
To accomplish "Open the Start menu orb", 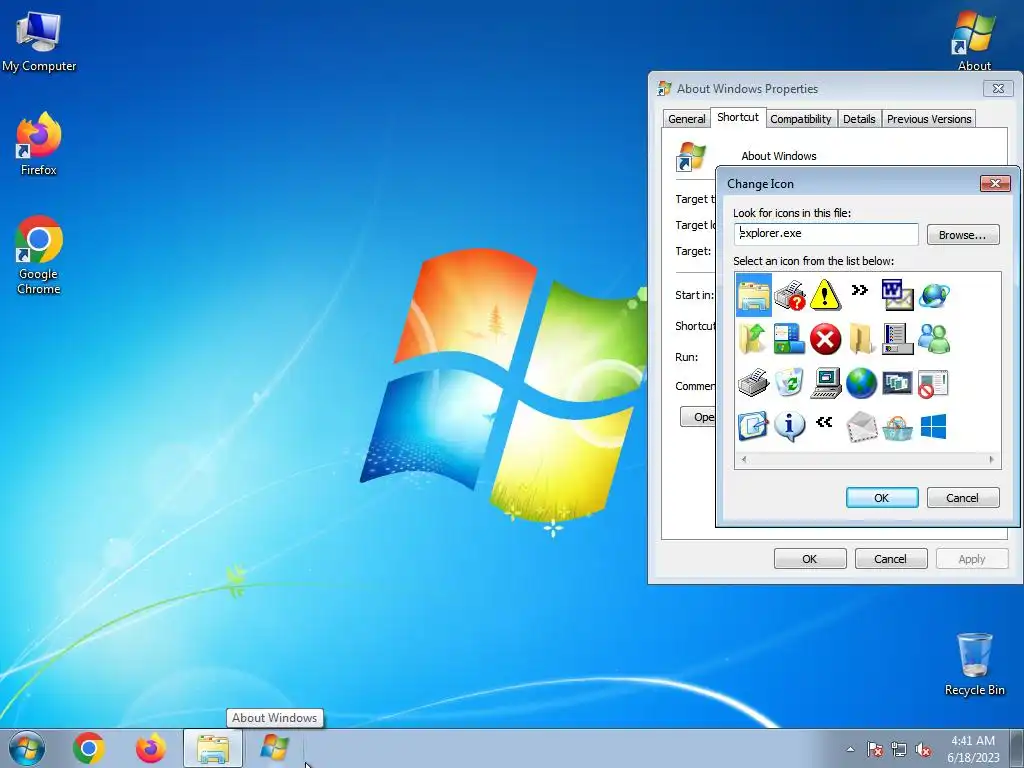I will [x=27, y=748].
